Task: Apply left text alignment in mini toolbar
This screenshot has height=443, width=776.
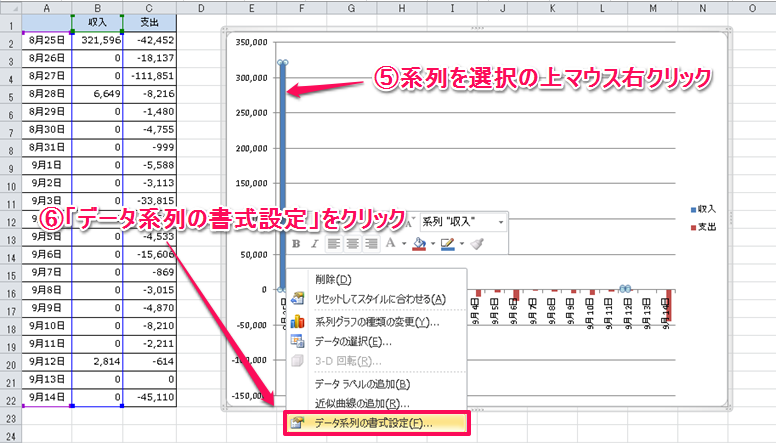Action: click(335, 243)
